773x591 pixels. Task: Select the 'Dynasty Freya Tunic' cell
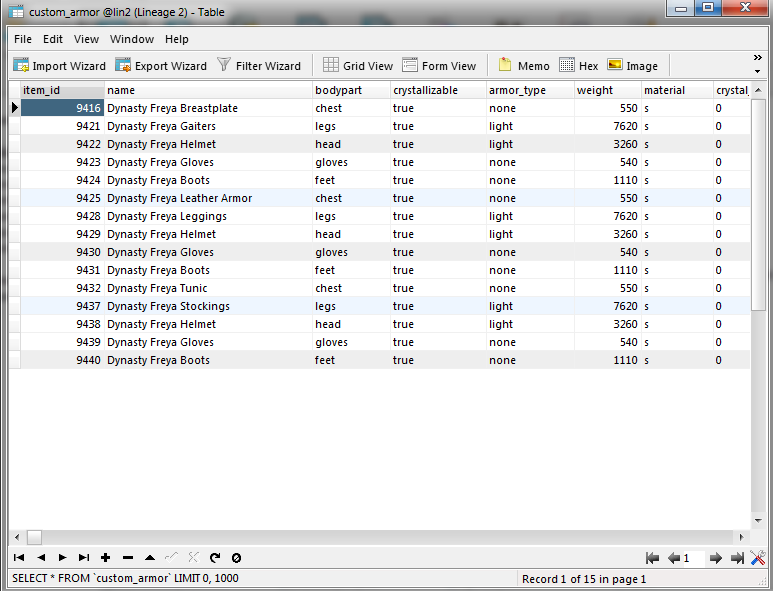pyautogui.click(x=209, y=288)
